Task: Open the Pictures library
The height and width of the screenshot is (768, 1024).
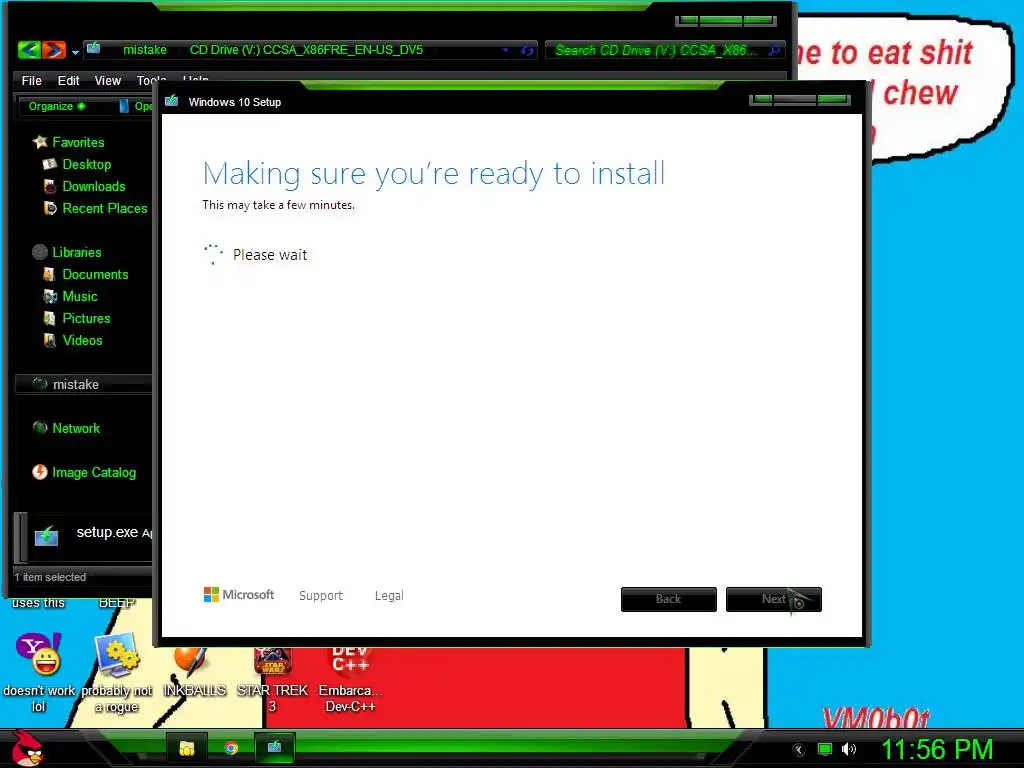Action: [86, 319]
